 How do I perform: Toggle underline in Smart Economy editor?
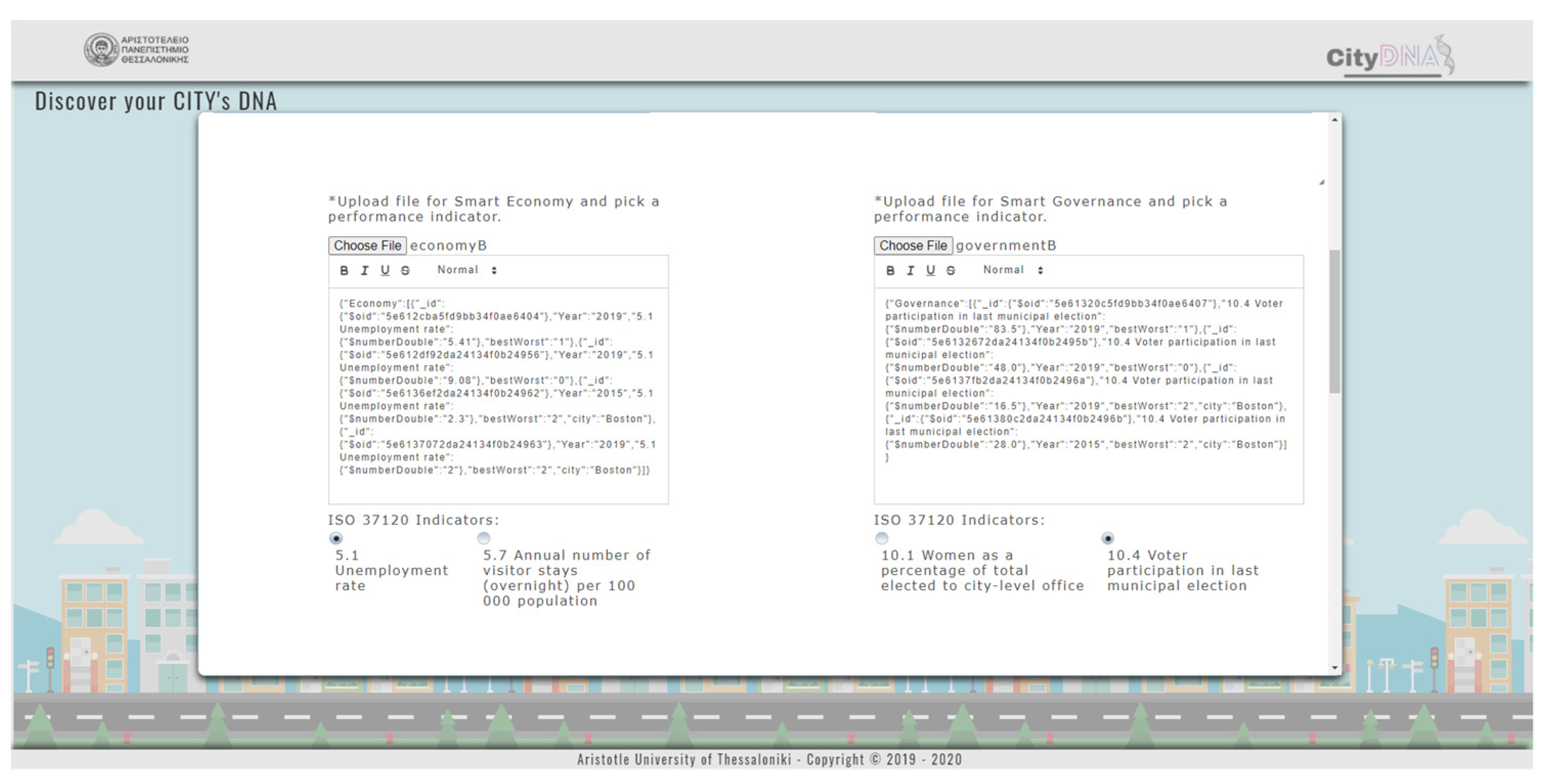click(x=385, y=271)
